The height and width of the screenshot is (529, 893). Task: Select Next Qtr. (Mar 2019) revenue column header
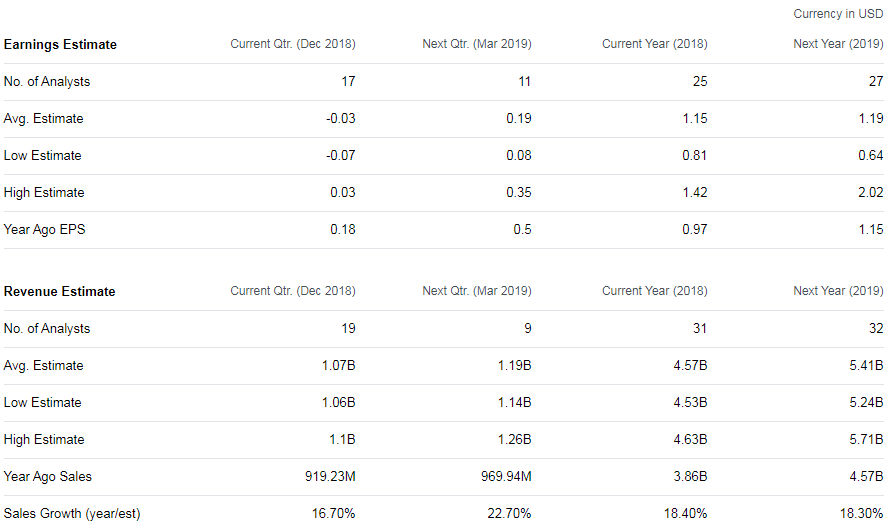coord(477,291)
